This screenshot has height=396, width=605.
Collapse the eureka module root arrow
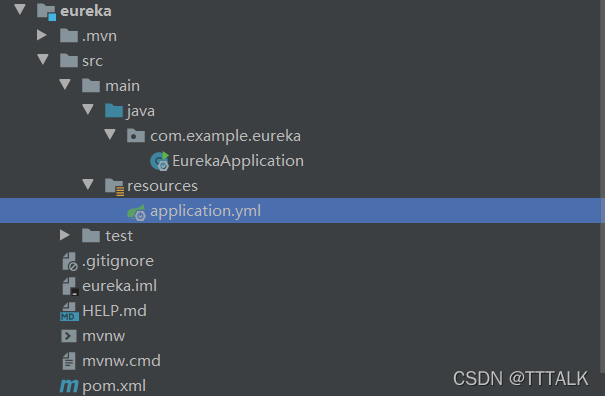(20, 9)
